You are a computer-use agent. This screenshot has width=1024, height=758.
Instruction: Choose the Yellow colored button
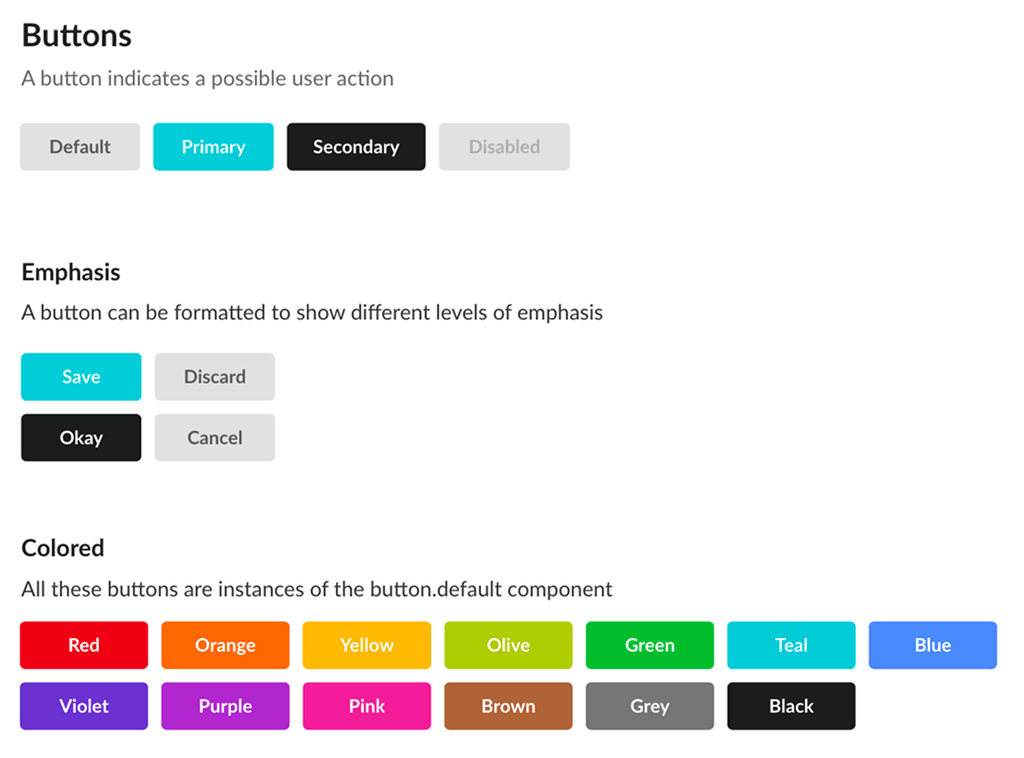(367, 645)
